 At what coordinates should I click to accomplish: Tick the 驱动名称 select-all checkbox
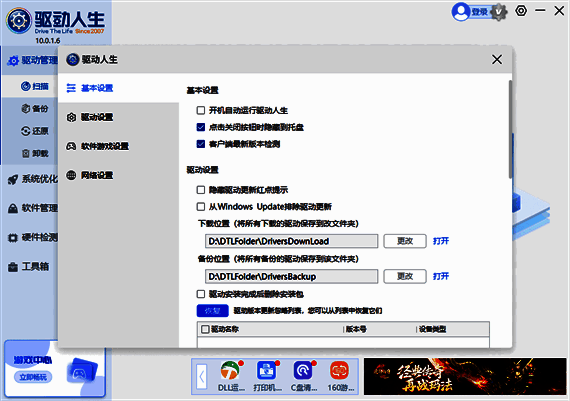[x=205, y=329]
